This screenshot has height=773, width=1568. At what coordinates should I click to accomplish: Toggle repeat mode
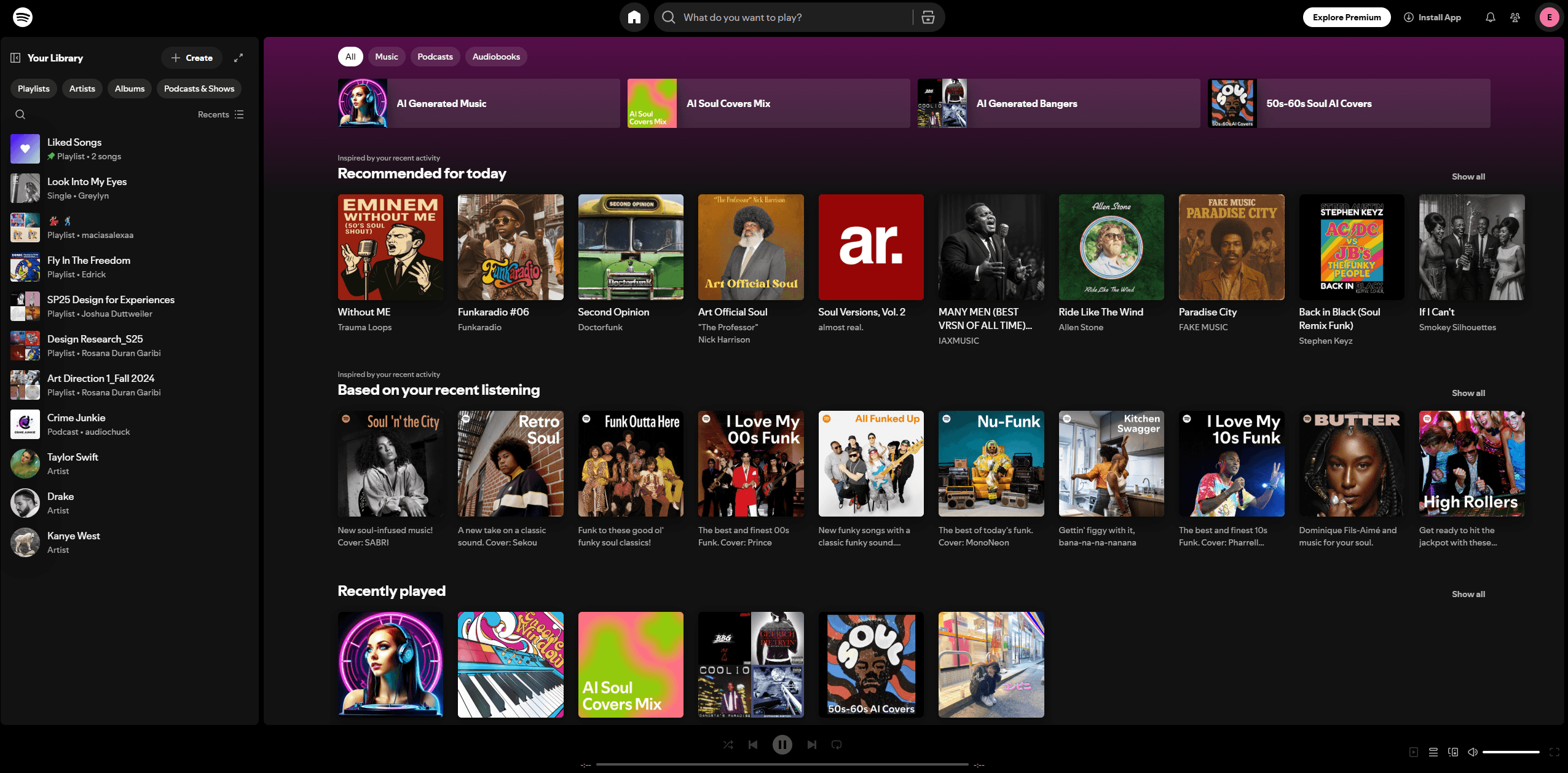click(837, 745)
